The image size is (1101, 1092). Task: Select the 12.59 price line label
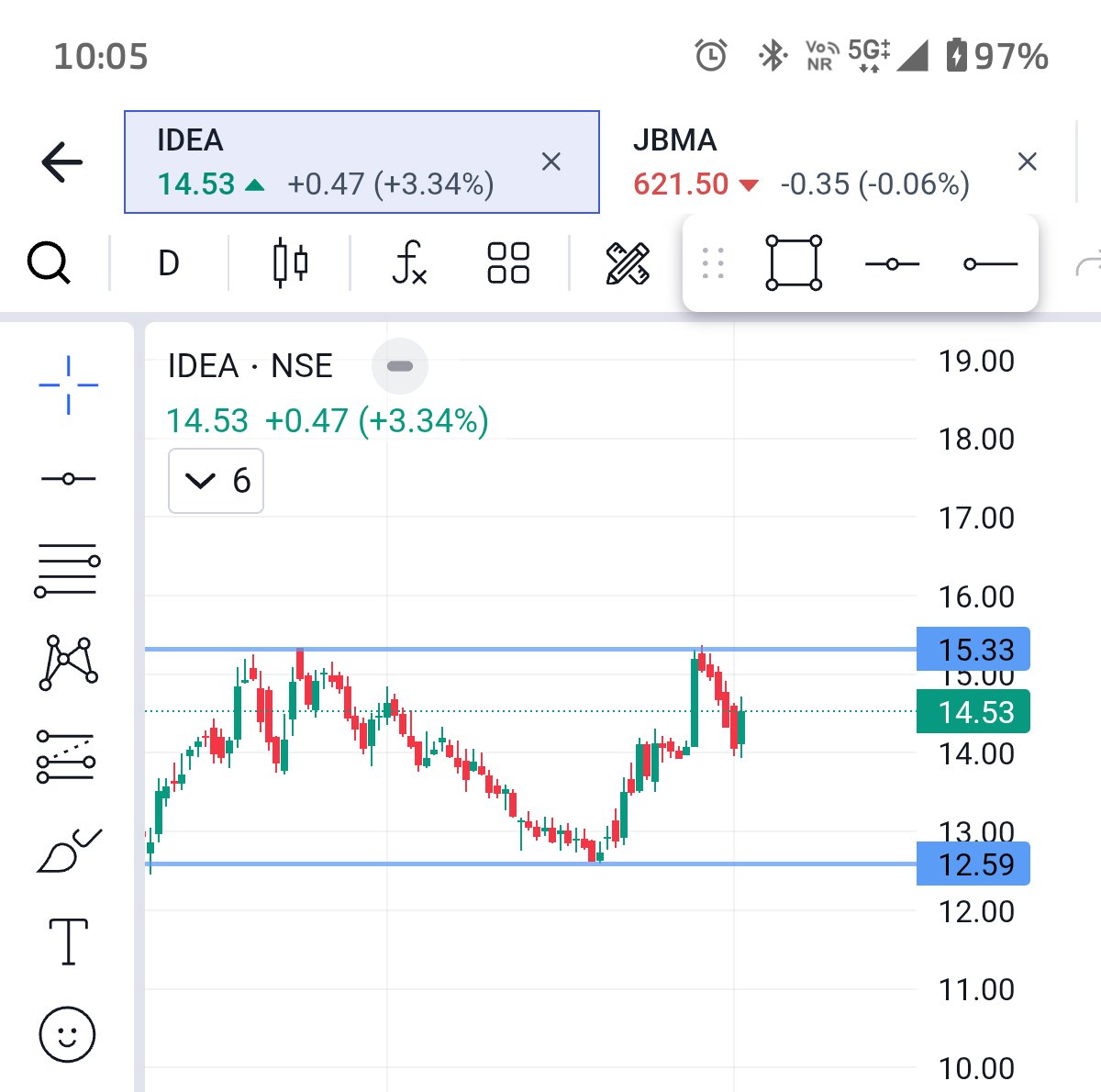pyautogui.click(x=973, y=864)
